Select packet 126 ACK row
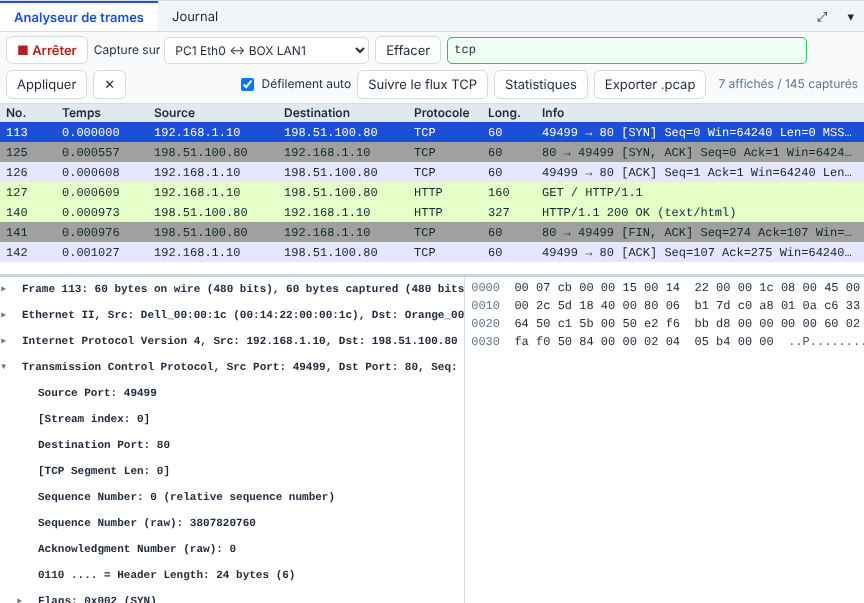864x603 pixels. click(432, 173)
